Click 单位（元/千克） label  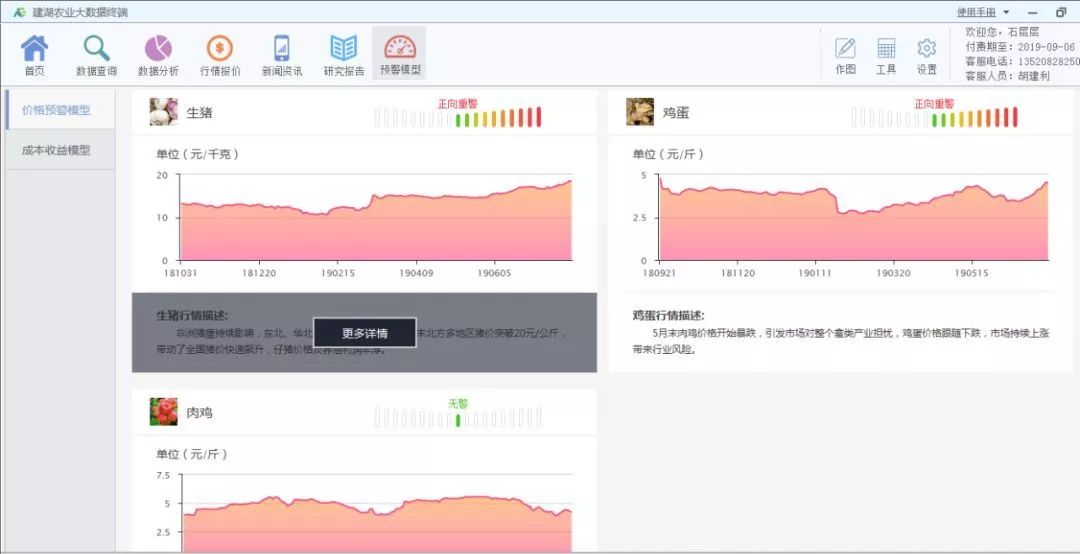click(x=198, y=154)
